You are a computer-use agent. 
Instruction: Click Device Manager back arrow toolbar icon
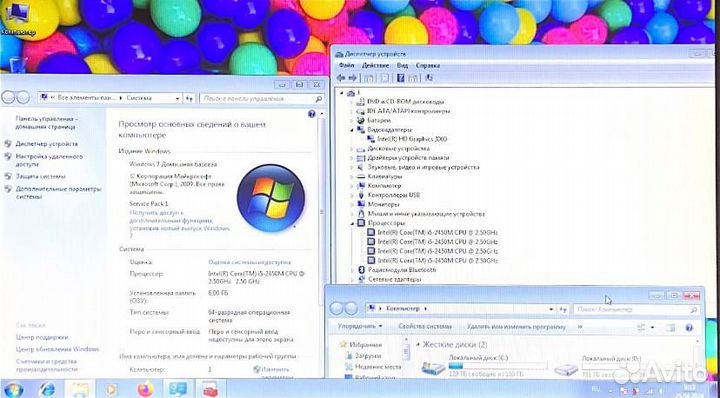tap(341, 78)
